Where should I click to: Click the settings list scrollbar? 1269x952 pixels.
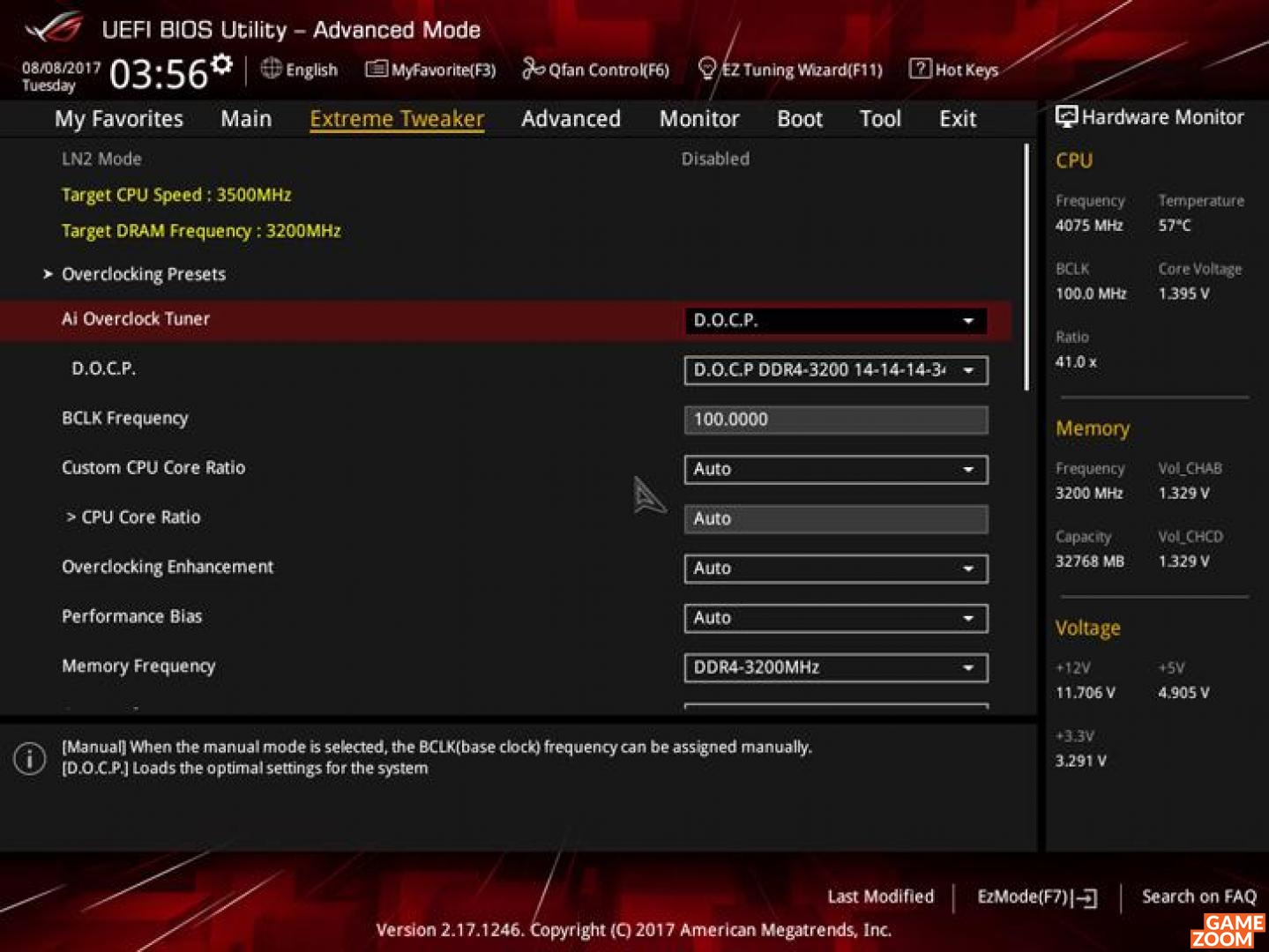tap(1026, 267)
